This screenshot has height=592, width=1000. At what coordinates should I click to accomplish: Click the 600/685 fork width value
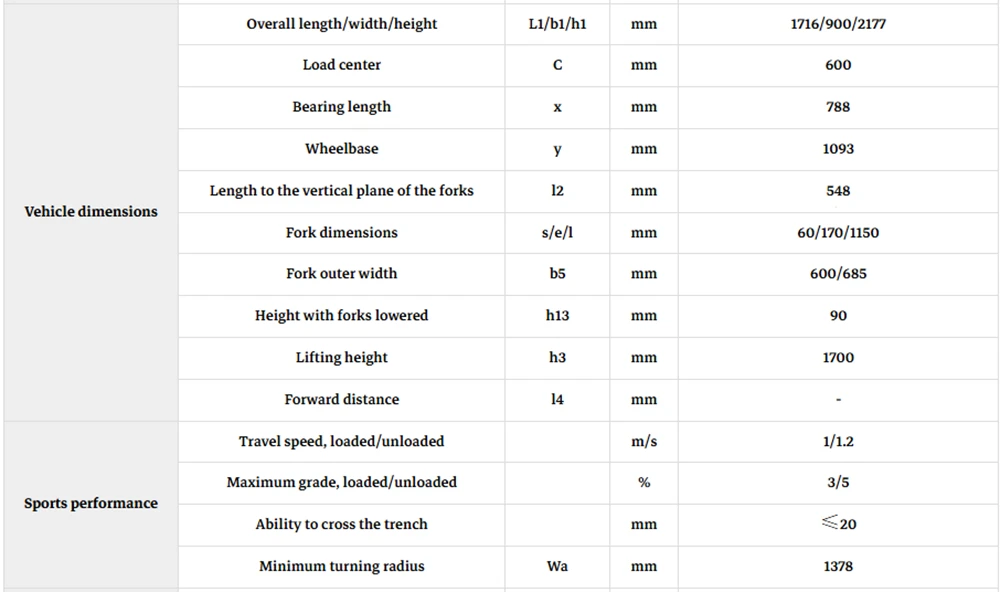point(838,274)
